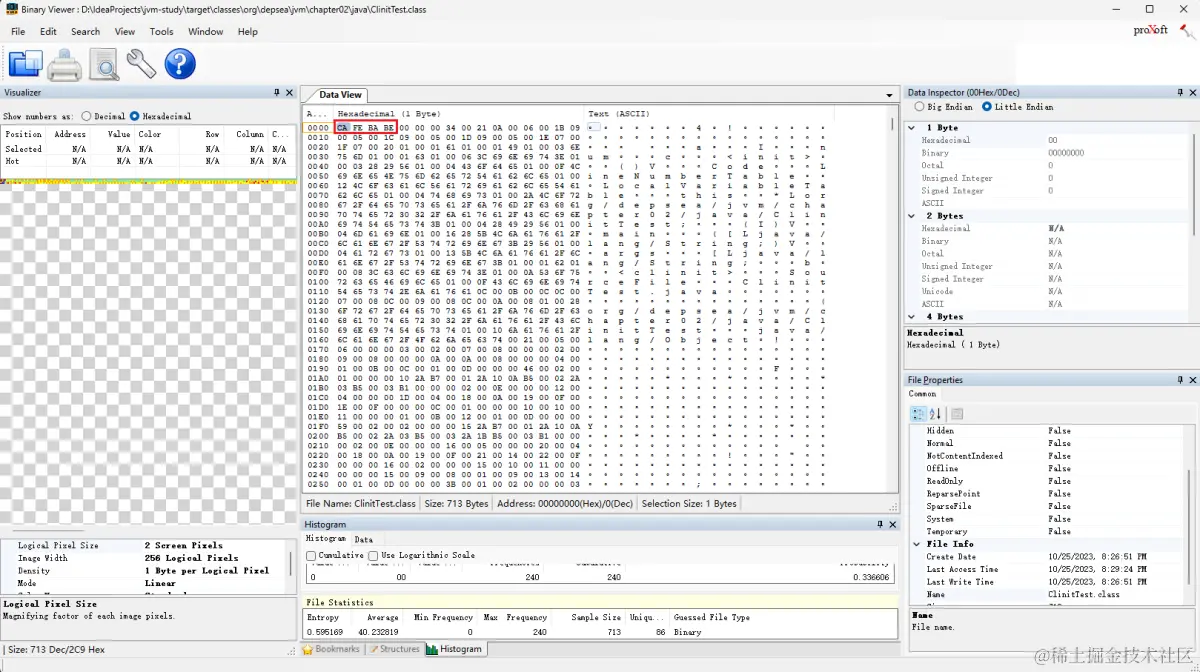
Task: Click the Hexadecimal (1 Byte) column header
Action: click(388, 114)
